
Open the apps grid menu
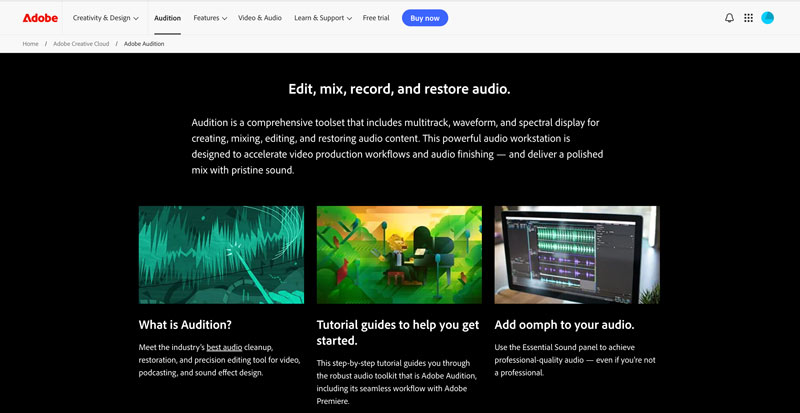tap(748, 18)
